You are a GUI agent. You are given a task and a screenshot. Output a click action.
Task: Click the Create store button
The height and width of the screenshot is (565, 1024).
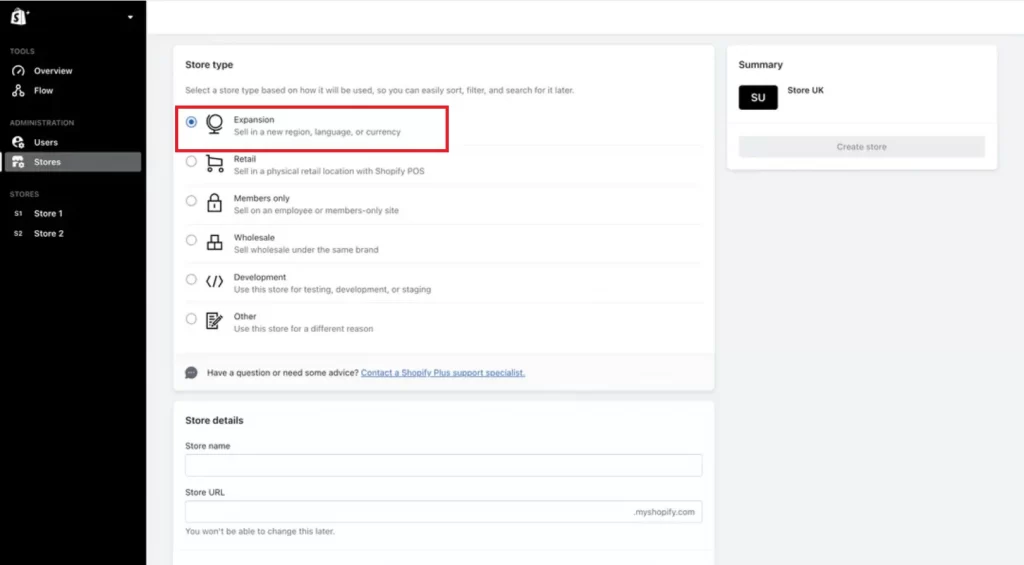coord(861,147)
